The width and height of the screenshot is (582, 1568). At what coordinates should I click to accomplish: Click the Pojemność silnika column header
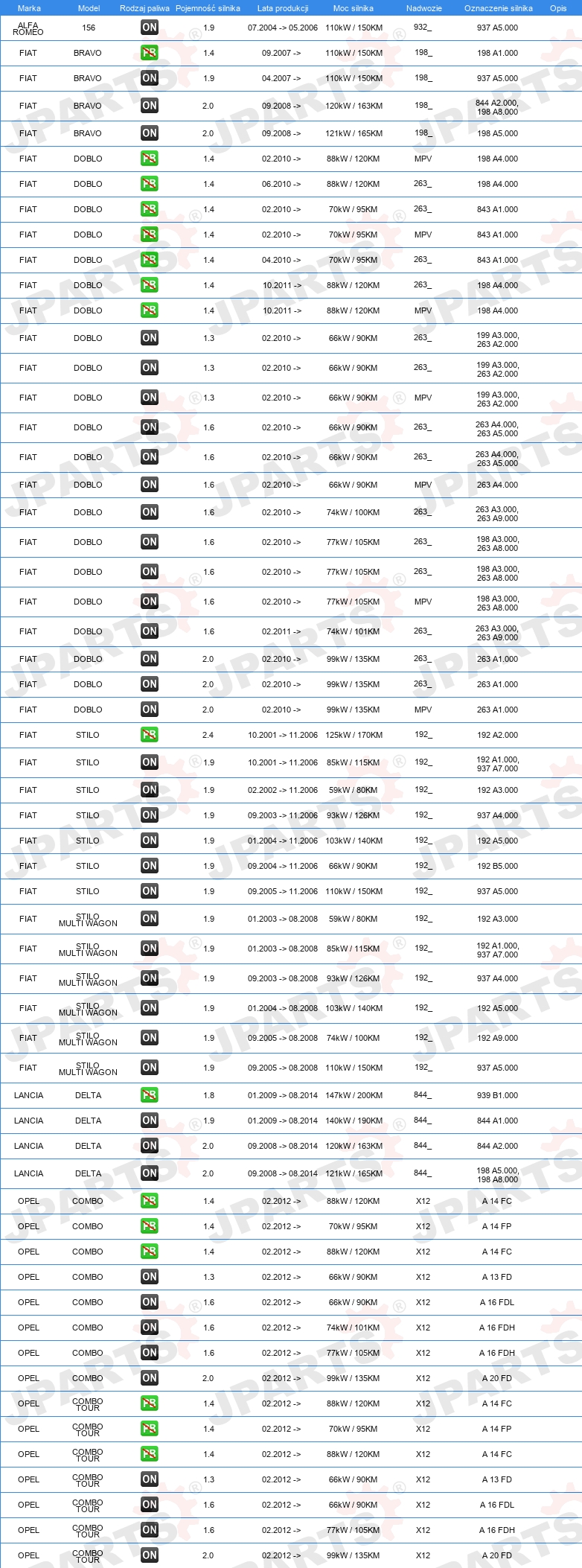[208, 8]
